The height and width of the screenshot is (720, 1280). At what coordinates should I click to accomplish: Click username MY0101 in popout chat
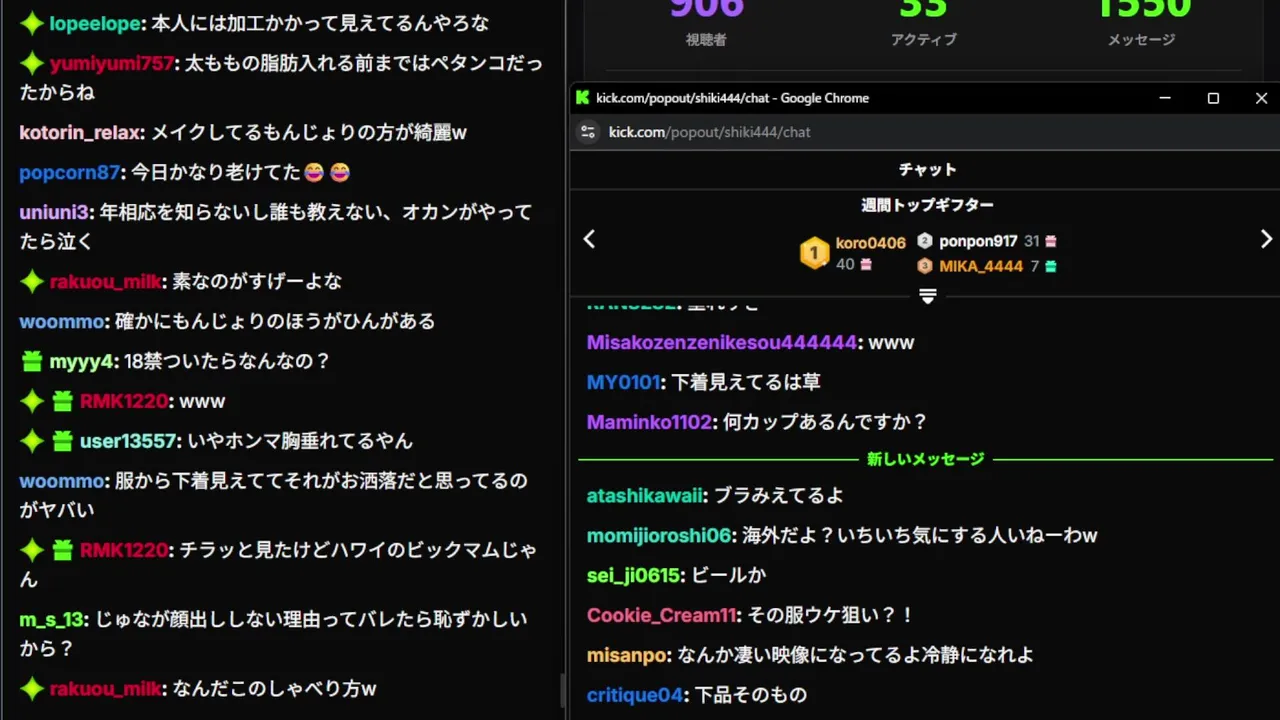(623, 382)
